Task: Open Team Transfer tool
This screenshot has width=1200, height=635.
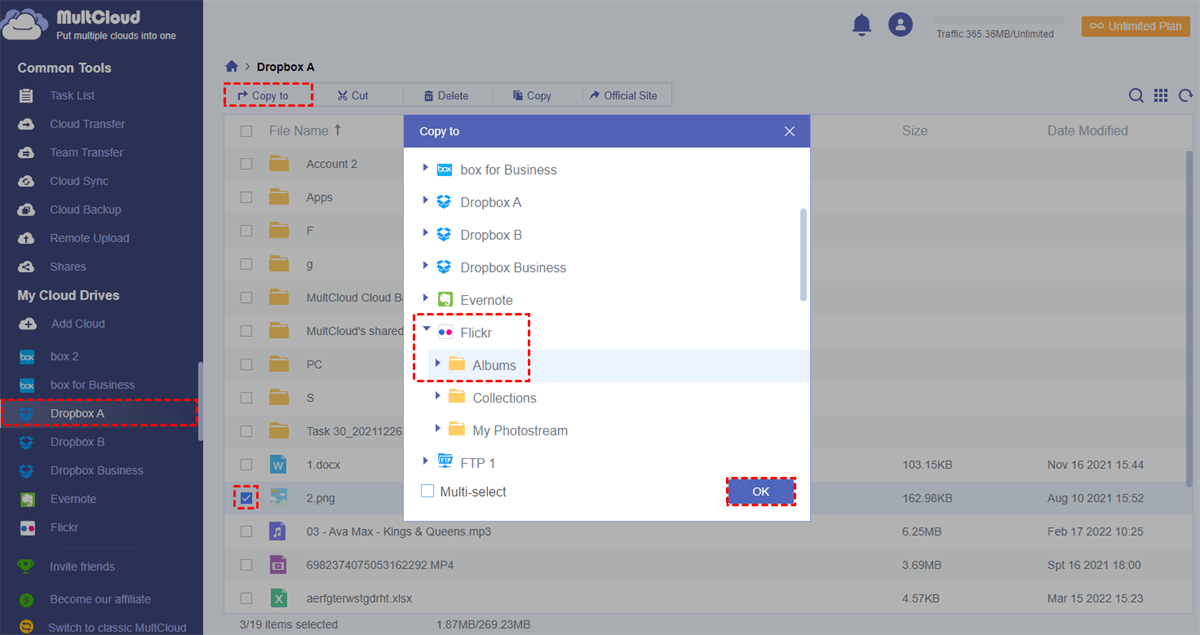Action: click(86, 153)
